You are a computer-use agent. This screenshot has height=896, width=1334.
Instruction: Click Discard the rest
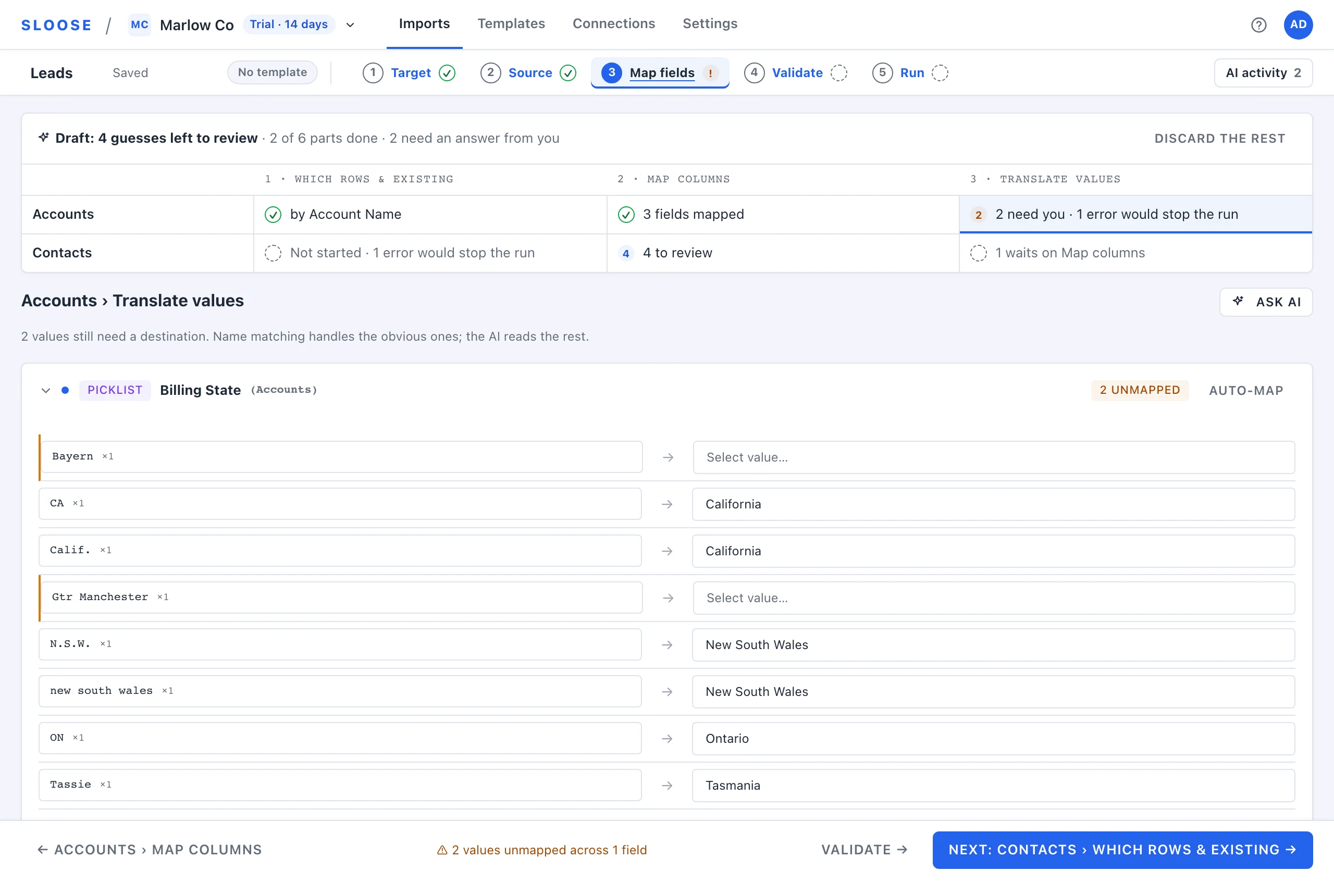(x=1219, y=138)
